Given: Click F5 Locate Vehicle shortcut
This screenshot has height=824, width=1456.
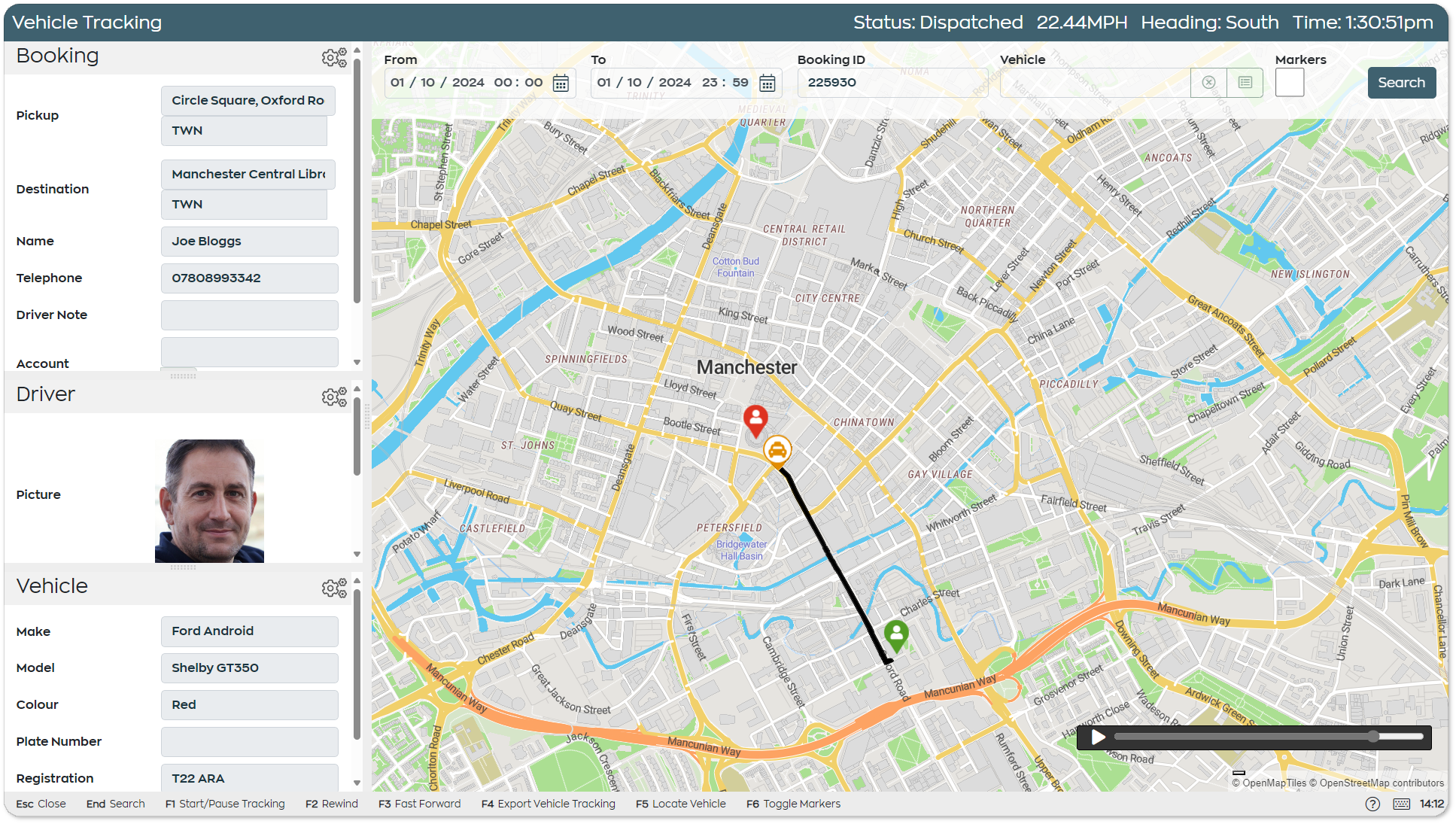Looking at the screenshot, I should [x=681, y=804].
